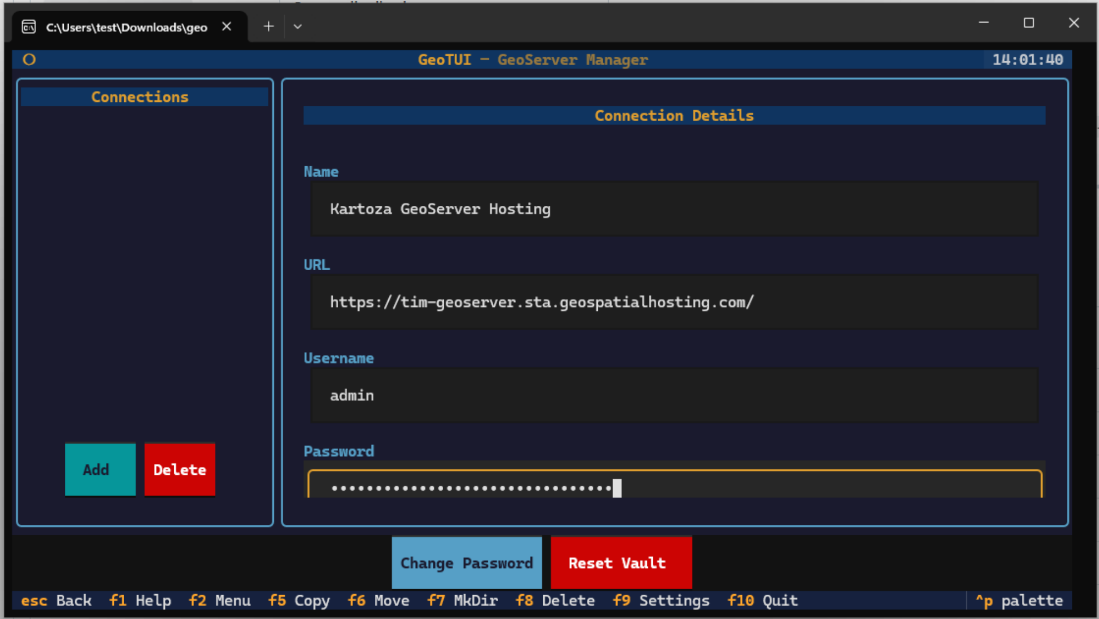Click the Change Password button
This screenshot has height=619, width=1099.
(x=467, y=563)
